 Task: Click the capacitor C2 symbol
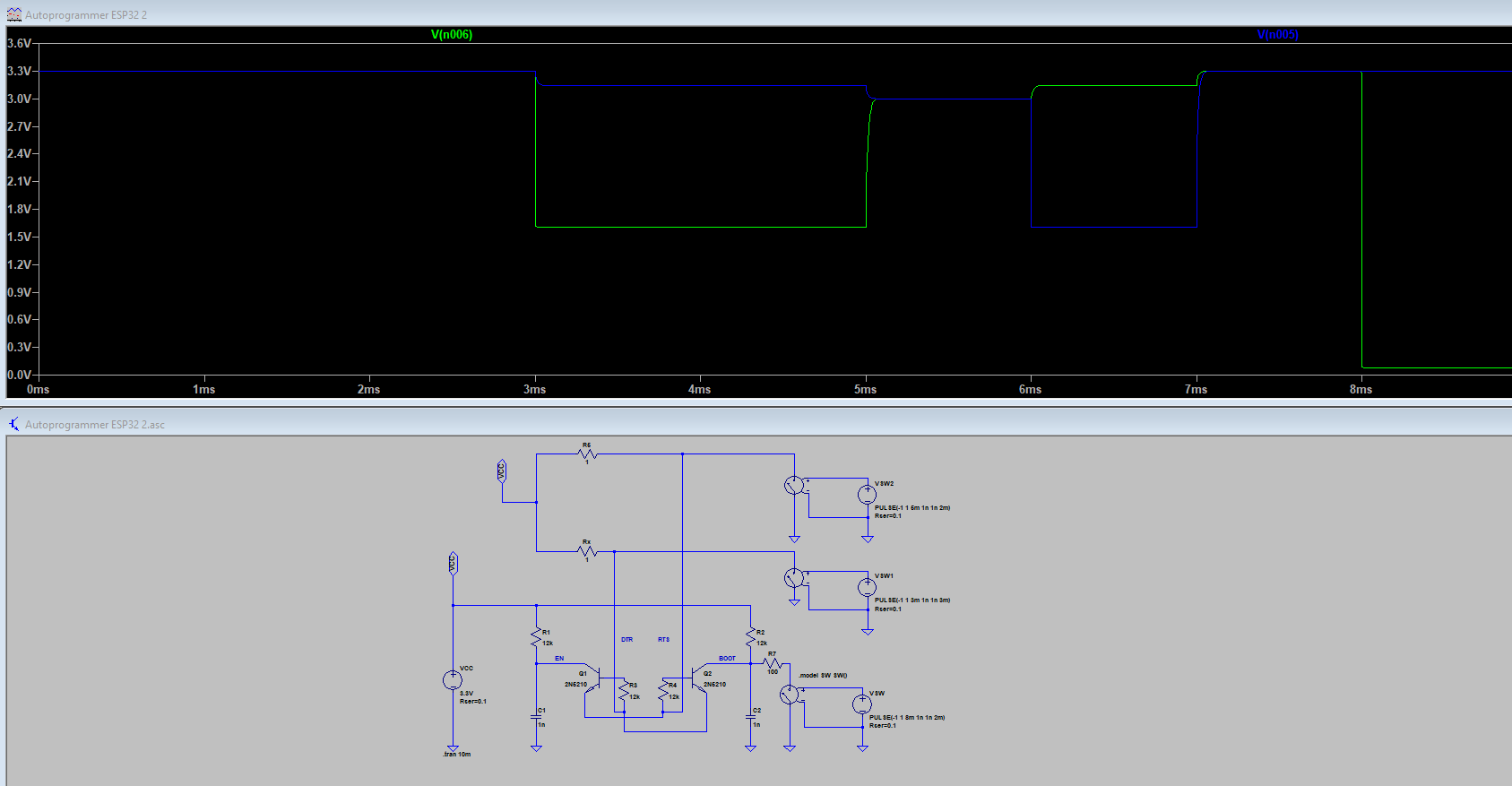coord(750,717)
